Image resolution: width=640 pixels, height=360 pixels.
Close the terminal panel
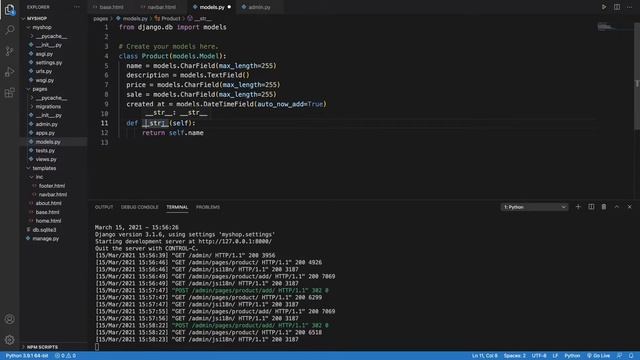pyautogui.click(x=629, y=207)
